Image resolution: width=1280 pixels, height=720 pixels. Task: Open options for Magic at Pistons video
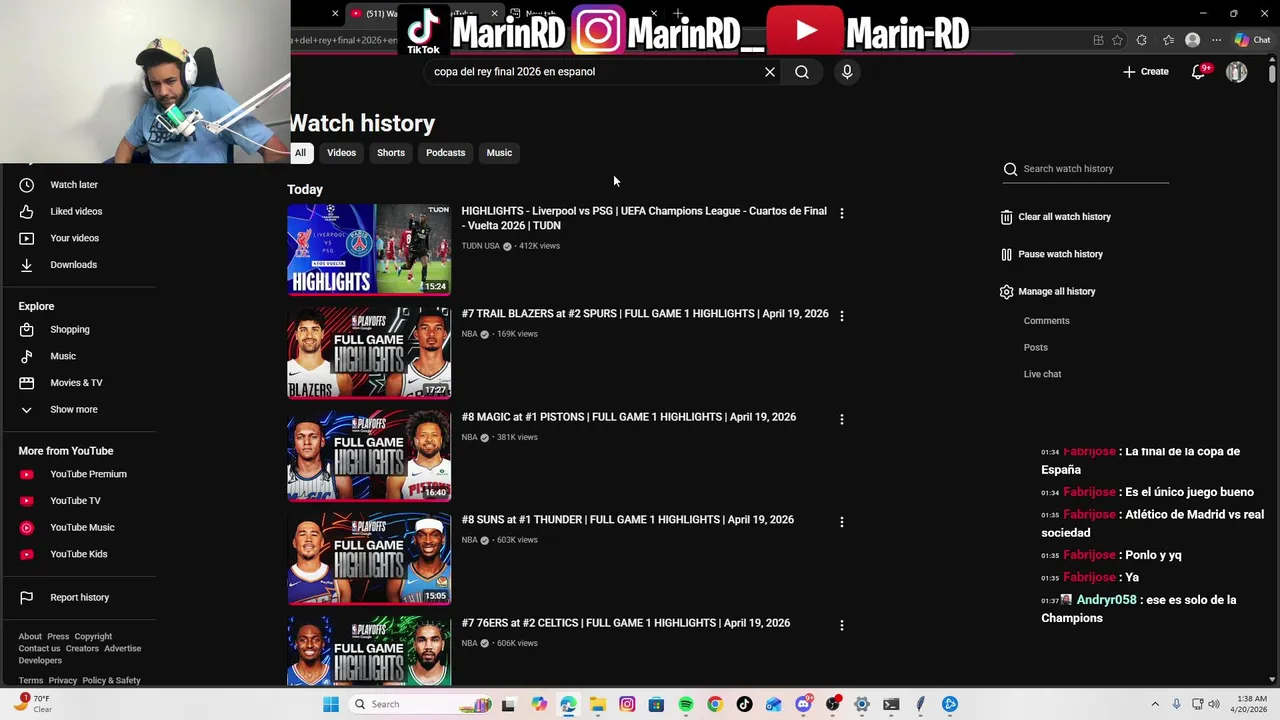842,419
